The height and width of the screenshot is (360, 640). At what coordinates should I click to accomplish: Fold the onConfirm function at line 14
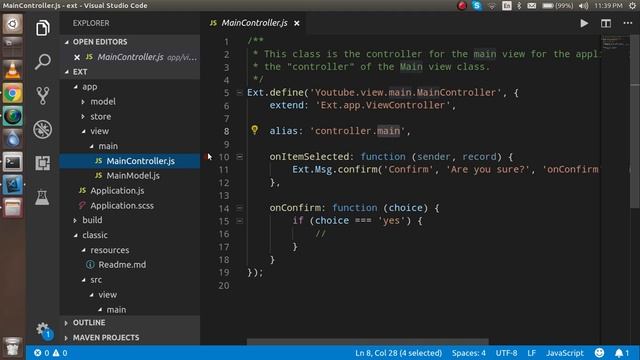240,208
